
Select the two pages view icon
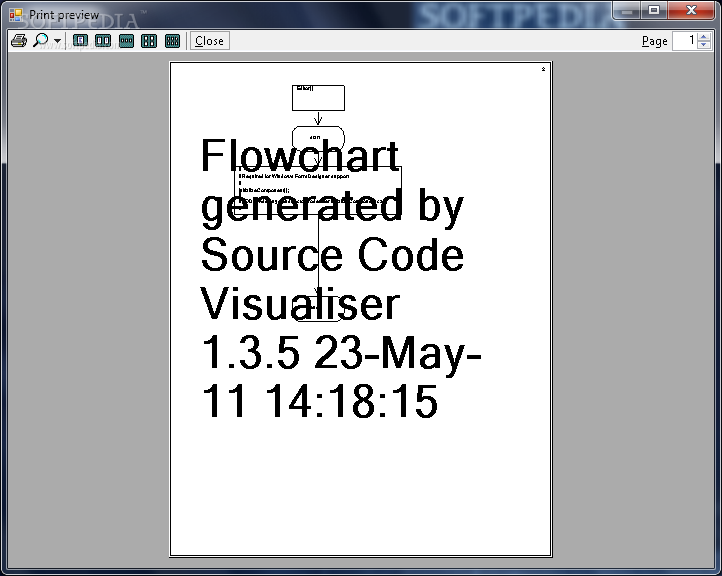click(x=103, y=41)
